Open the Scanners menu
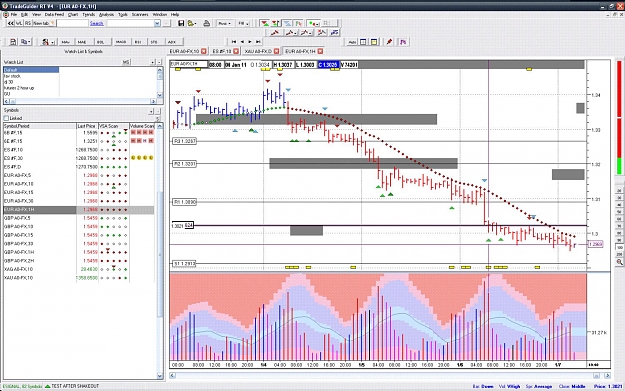The image size is (625, 391). click(x=140, y=14)
